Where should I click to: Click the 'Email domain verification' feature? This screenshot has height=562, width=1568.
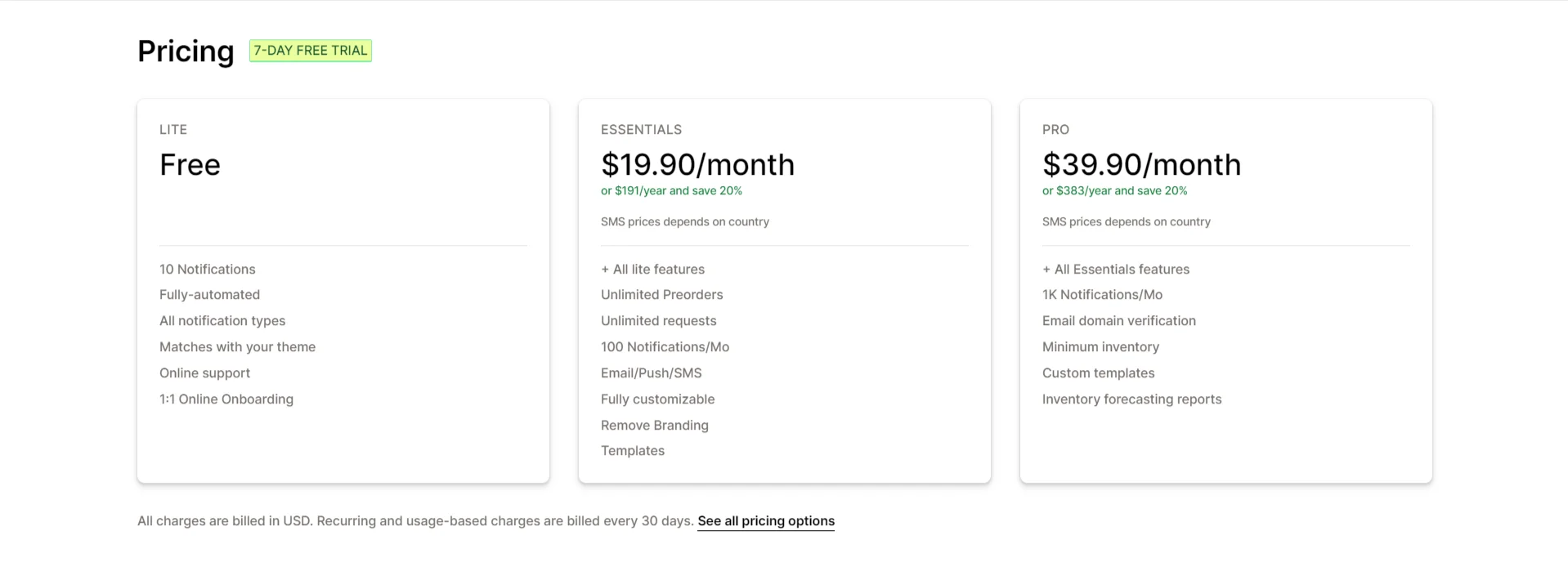pos(1119,321)
